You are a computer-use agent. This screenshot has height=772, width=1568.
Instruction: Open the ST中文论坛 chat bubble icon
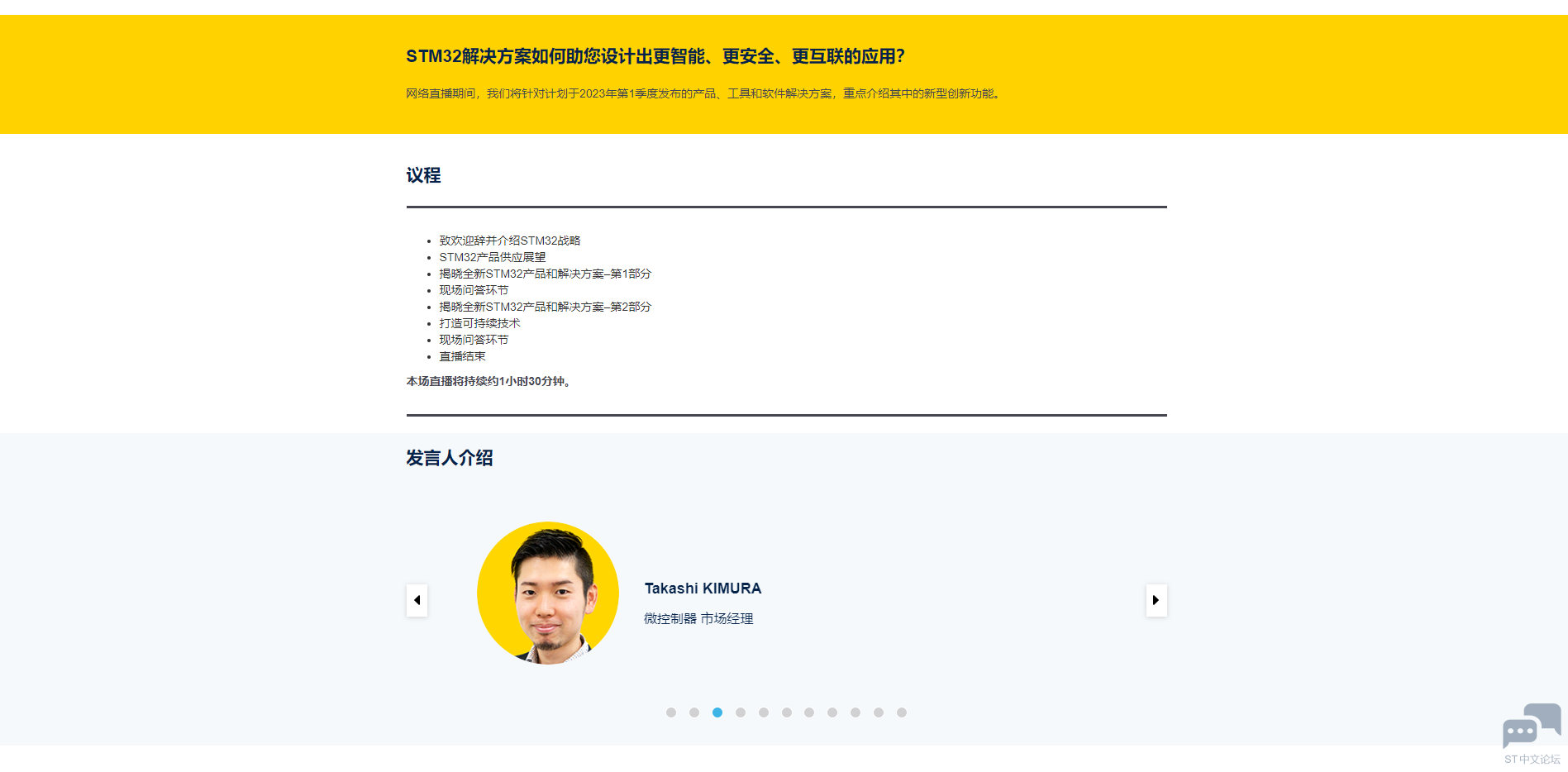click(1532, 725)
